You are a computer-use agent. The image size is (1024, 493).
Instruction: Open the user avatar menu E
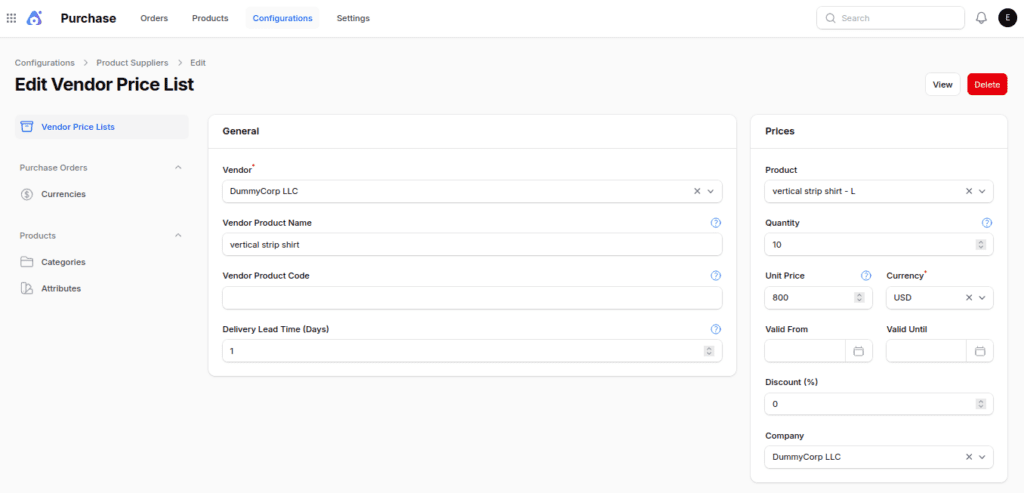coord(1007,18)
